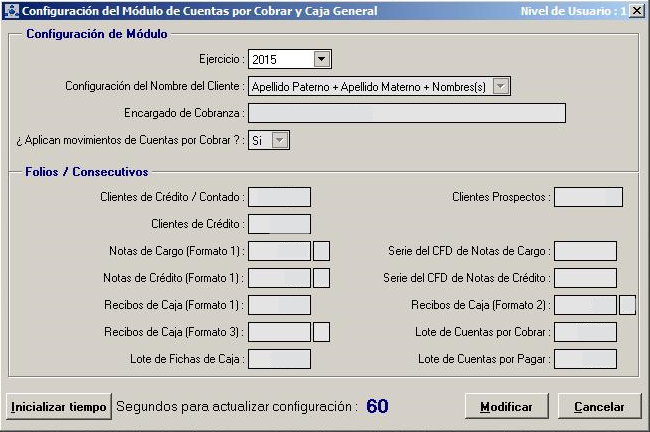Click the Recibos de Caja (Formato 3) field
The width and height of the screenshot is (650, 432).
279,332
